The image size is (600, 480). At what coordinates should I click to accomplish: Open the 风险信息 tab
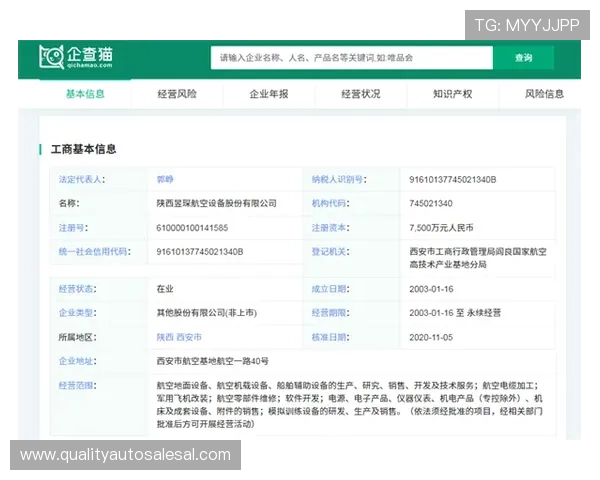pos(544,94)
